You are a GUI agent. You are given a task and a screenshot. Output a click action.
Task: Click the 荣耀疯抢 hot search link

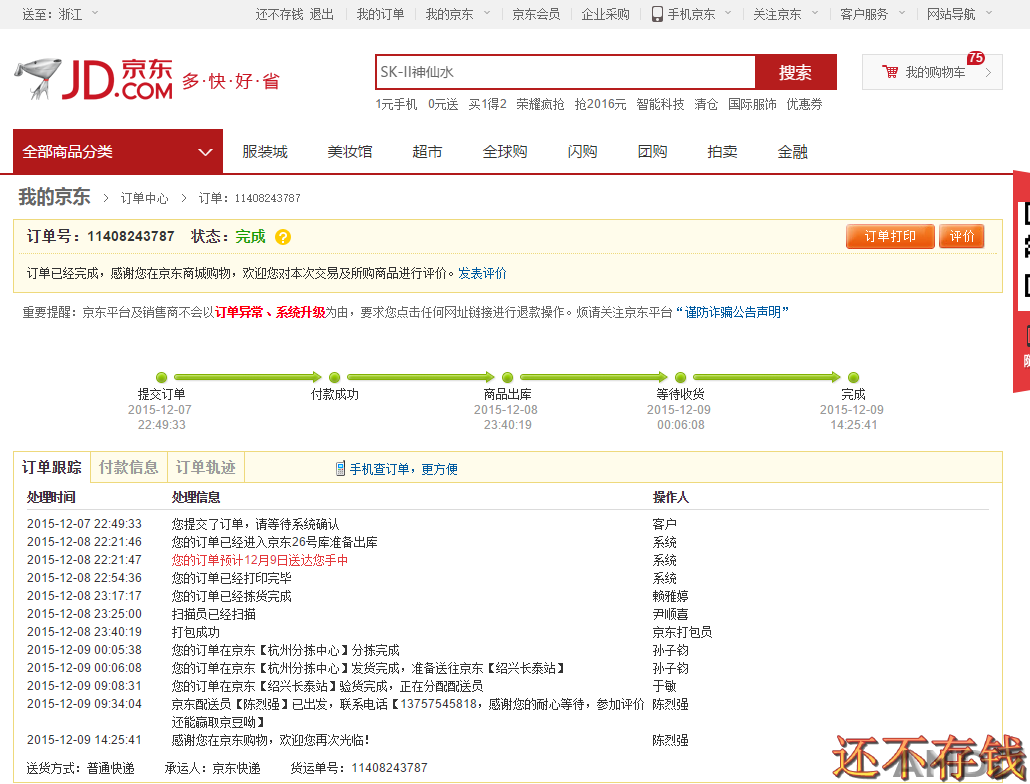(x=540, y=104)
